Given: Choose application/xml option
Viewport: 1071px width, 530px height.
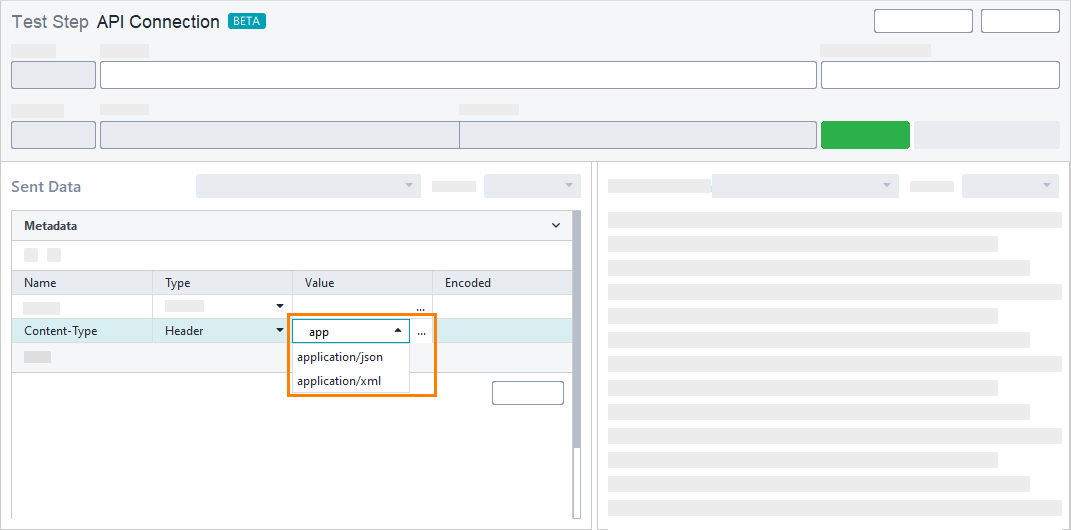Looking at the screenshot, I should pos(339,381).
